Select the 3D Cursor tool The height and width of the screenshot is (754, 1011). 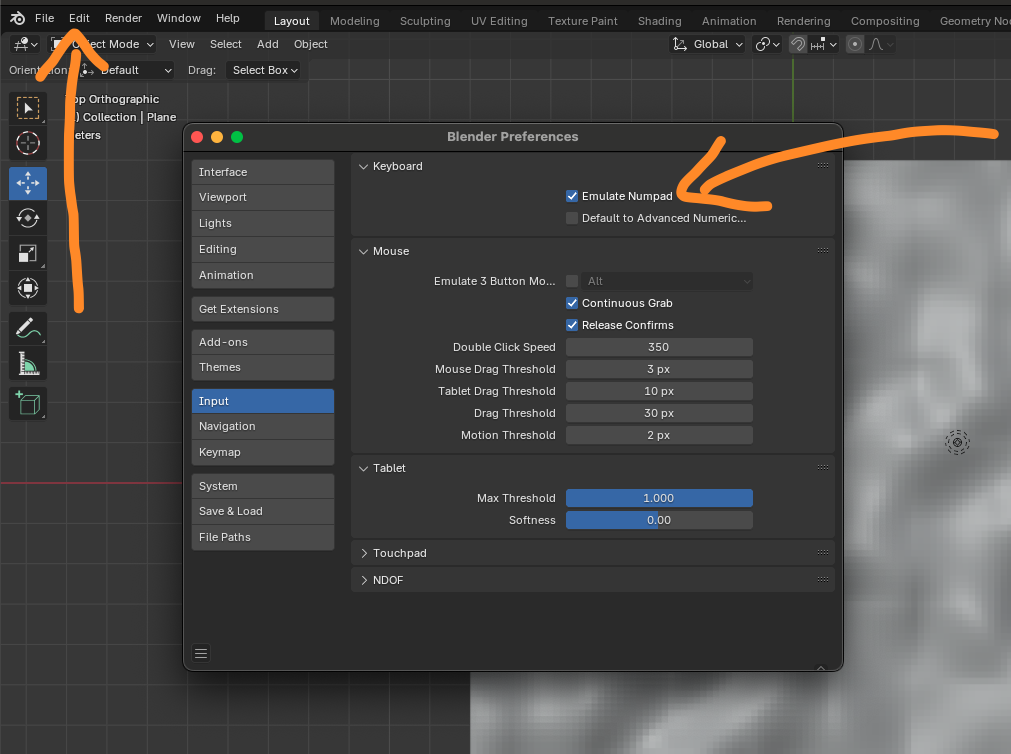28,143
